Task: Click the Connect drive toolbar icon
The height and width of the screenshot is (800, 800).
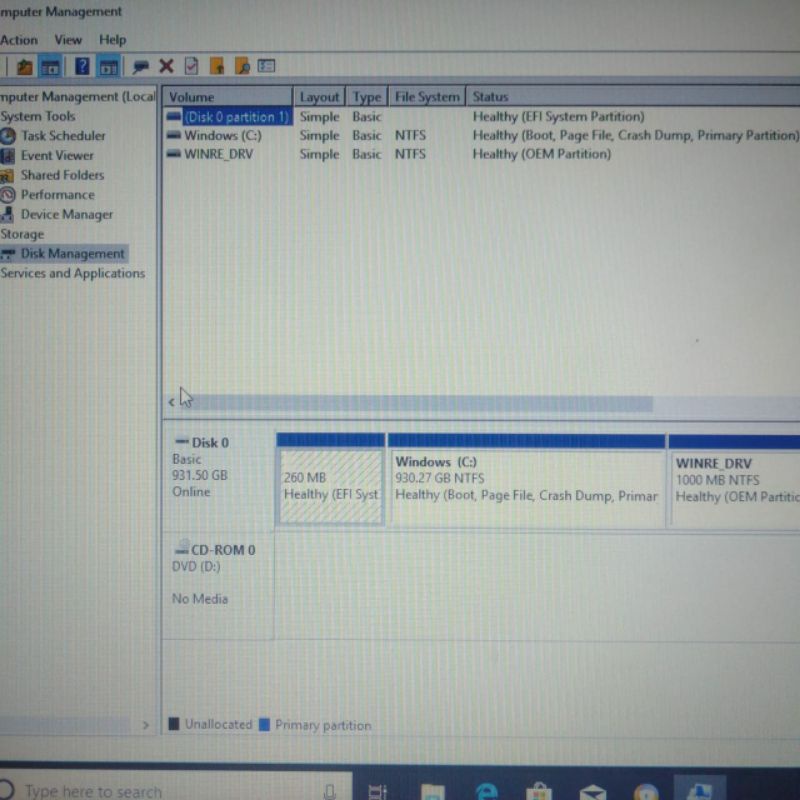Action: (141, 67)
